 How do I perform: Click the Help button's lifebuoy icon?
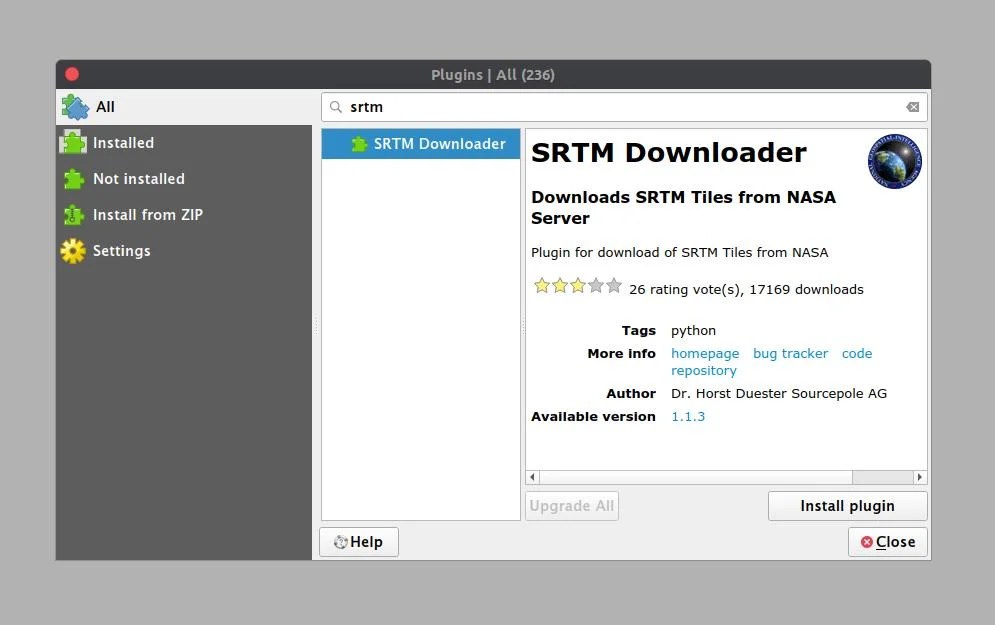tap(340, 541)
